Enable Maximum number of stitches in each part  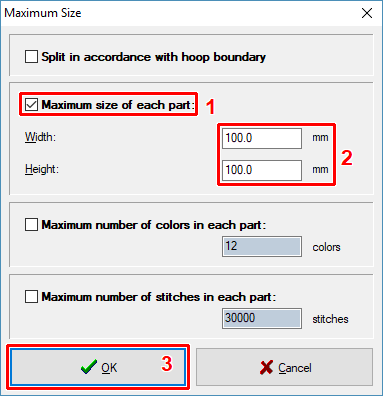coord(31,297)
